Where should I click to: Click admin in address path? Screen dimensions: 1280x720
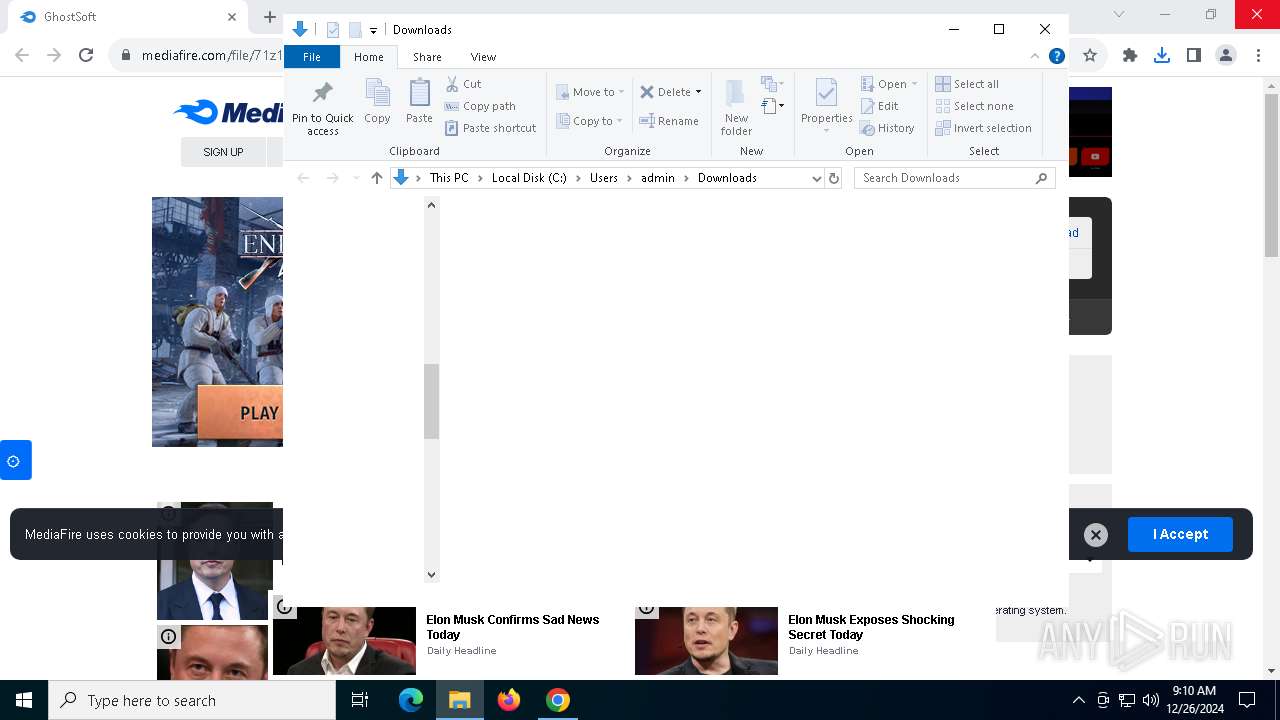pyautogui.click(x=658, y=178)
